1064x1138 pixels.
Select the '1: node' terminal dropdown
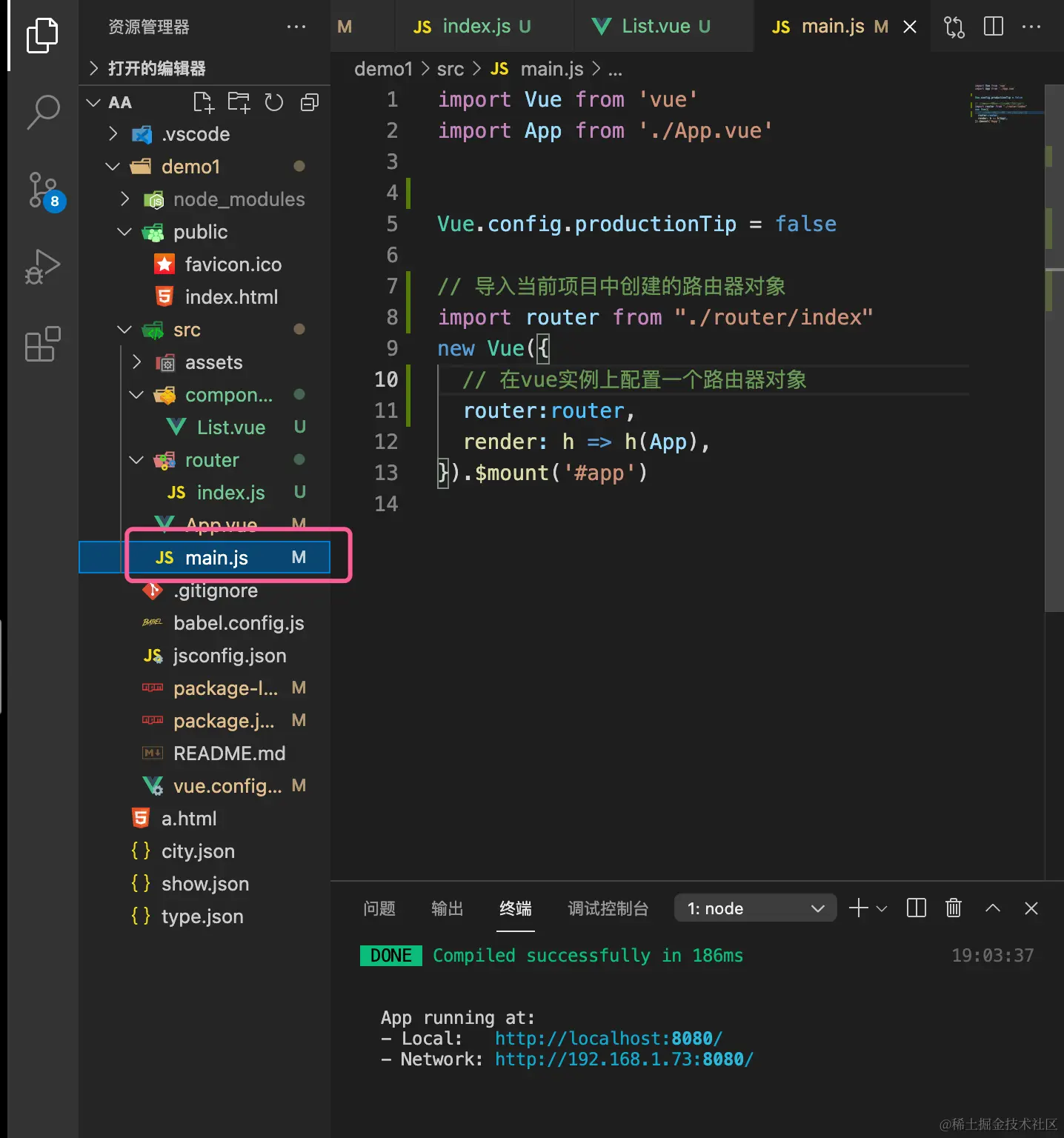756,908
